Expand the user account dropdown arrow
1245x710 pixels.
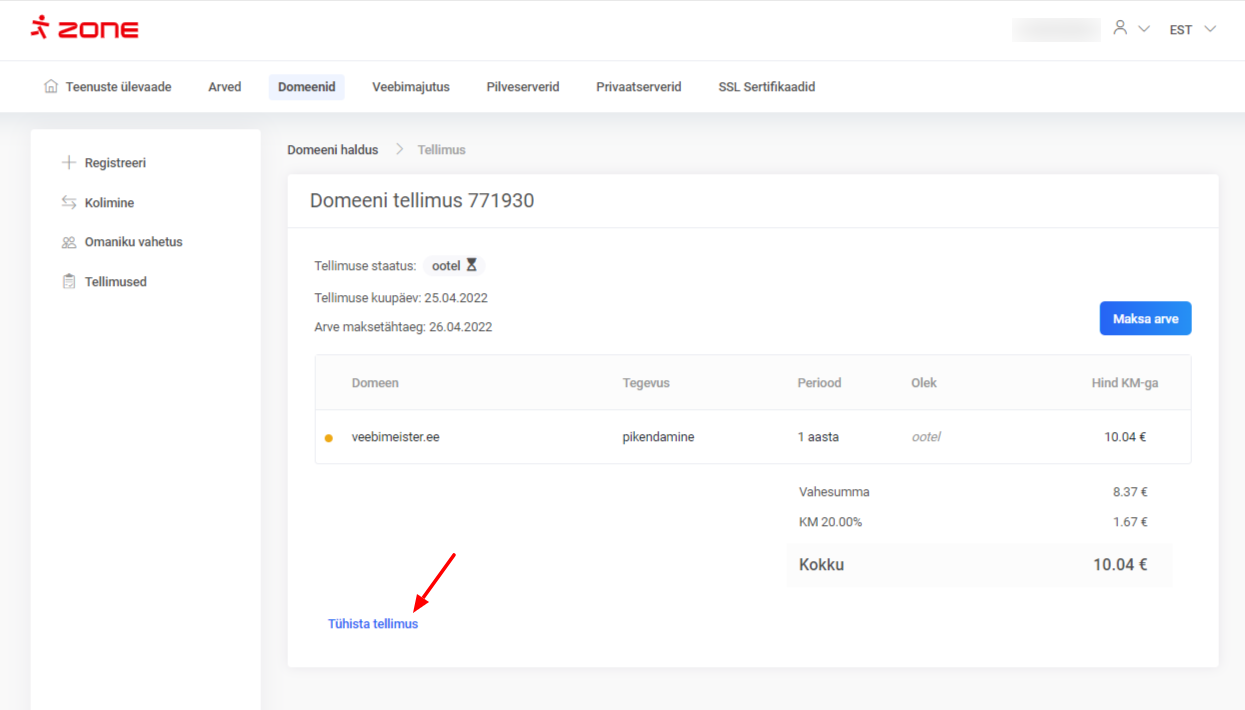pyautogui.click(x=1144, y=29)
